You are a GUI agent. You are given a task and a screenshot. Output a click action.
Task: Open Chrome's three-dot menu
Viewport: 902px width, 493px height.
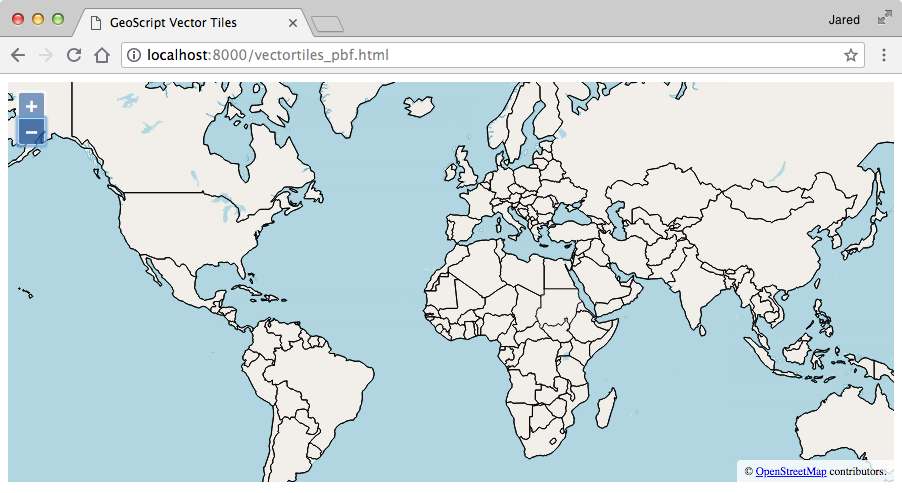pyautogui.click(x=884, y=55)
